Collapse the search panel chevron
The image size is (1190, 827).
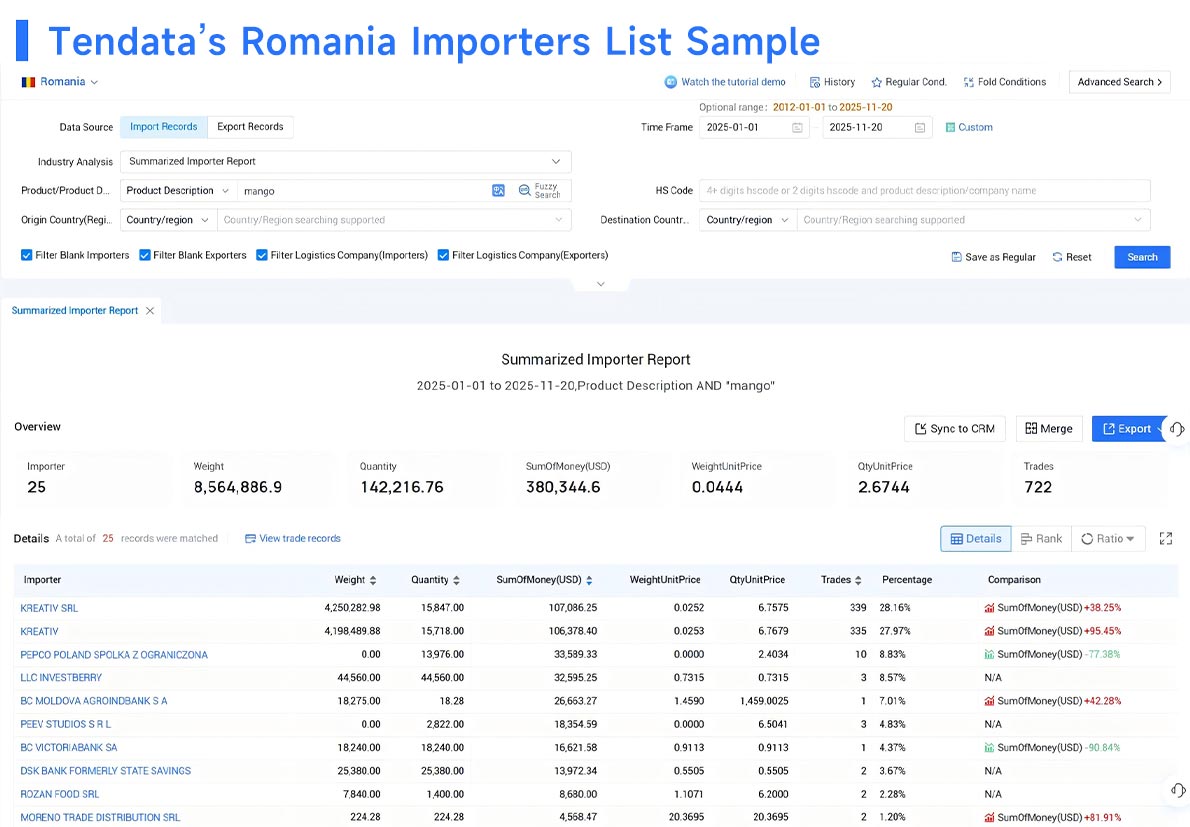coord(600,284)
